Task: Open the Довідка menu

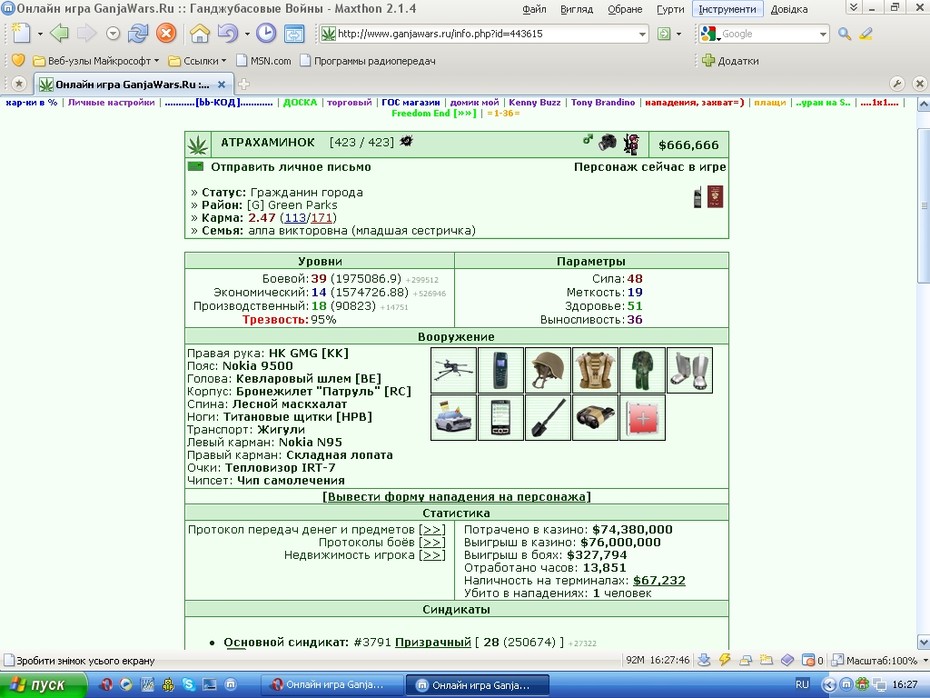Action: (x=789, y=9)
